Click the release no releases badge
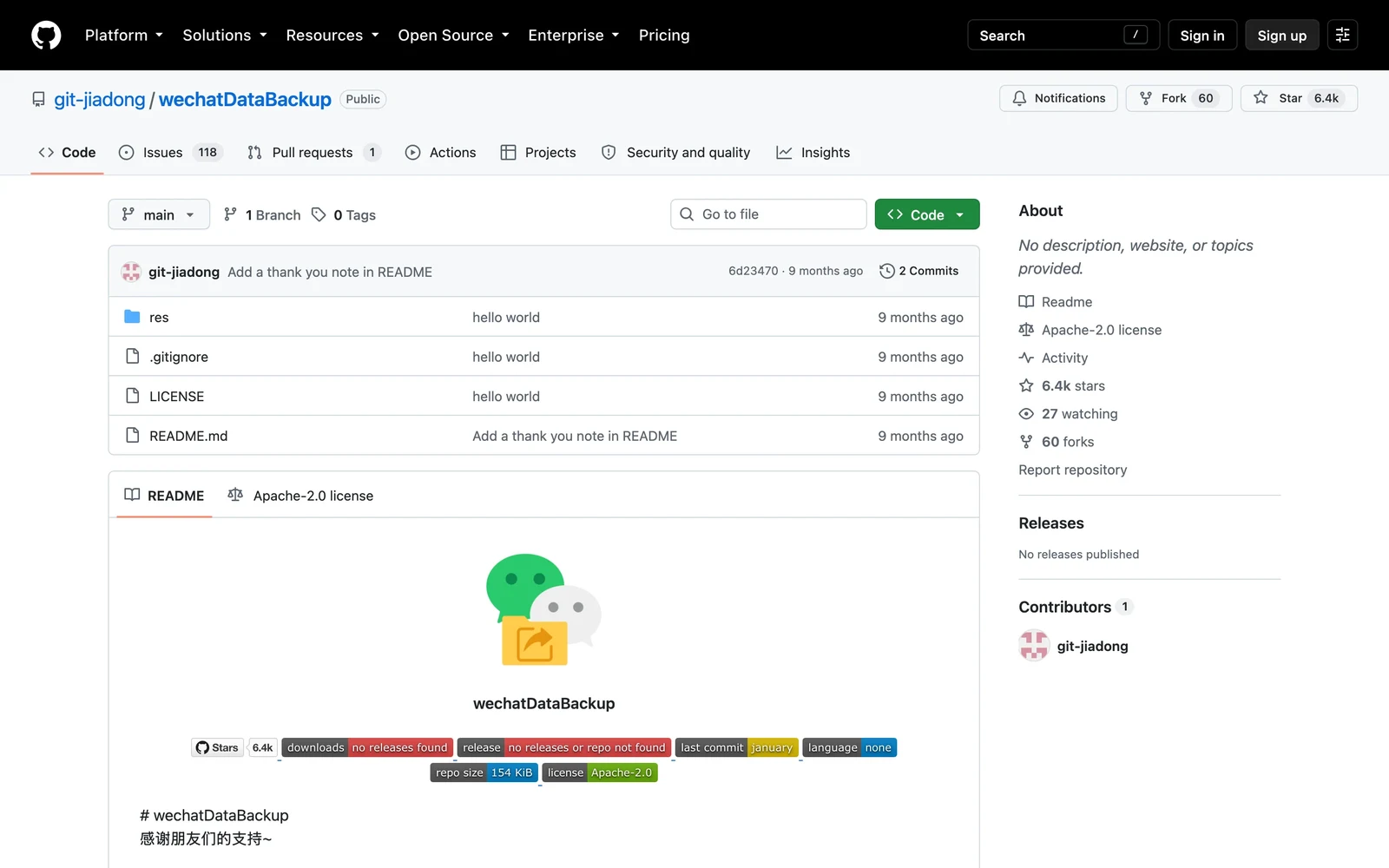The width and height of the screenshot is (1389, 868). click(x=564, y=747)
